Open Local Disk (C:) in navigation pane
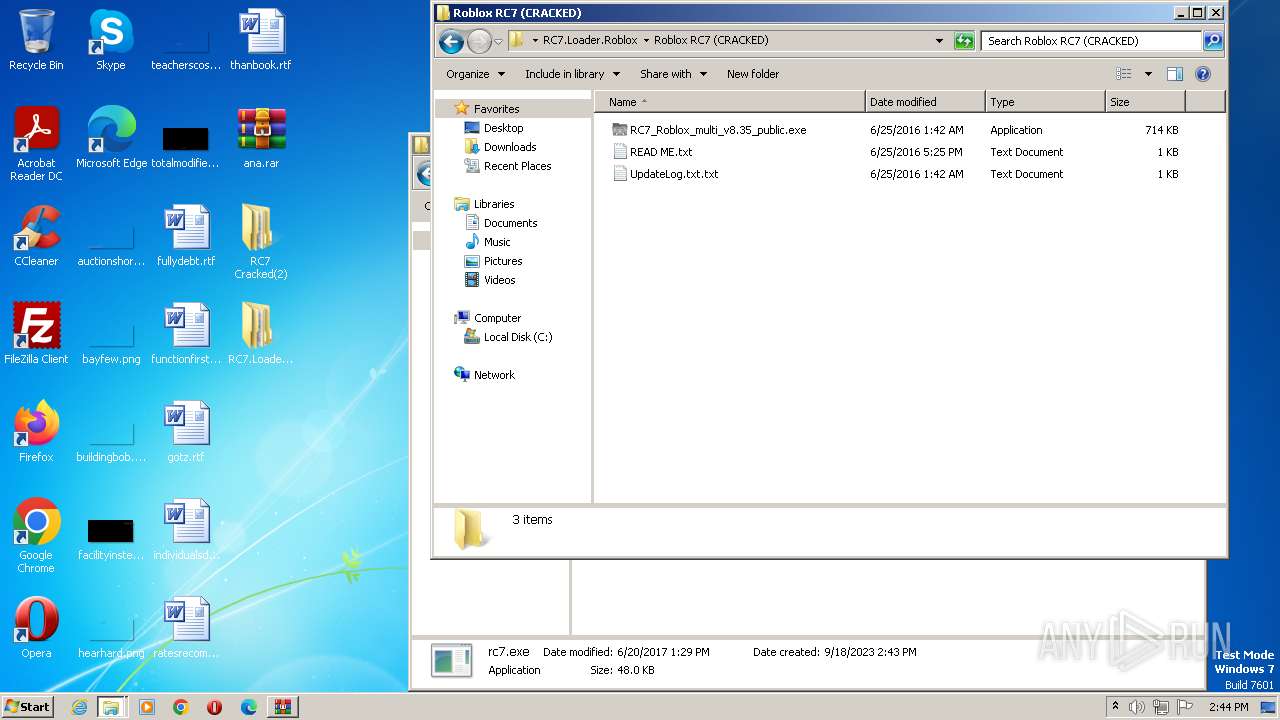Image resolution: width=1280 pixels, height=720 pixels. pyautogui.click(x=518, y=337)
